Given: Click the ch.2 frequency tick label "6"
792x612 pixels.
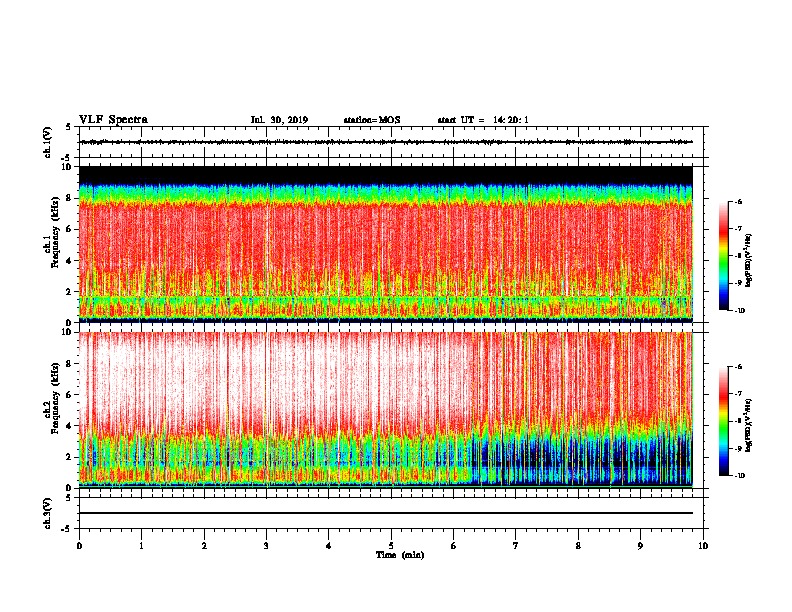Looking at the screenshot, I should [69, 395].
